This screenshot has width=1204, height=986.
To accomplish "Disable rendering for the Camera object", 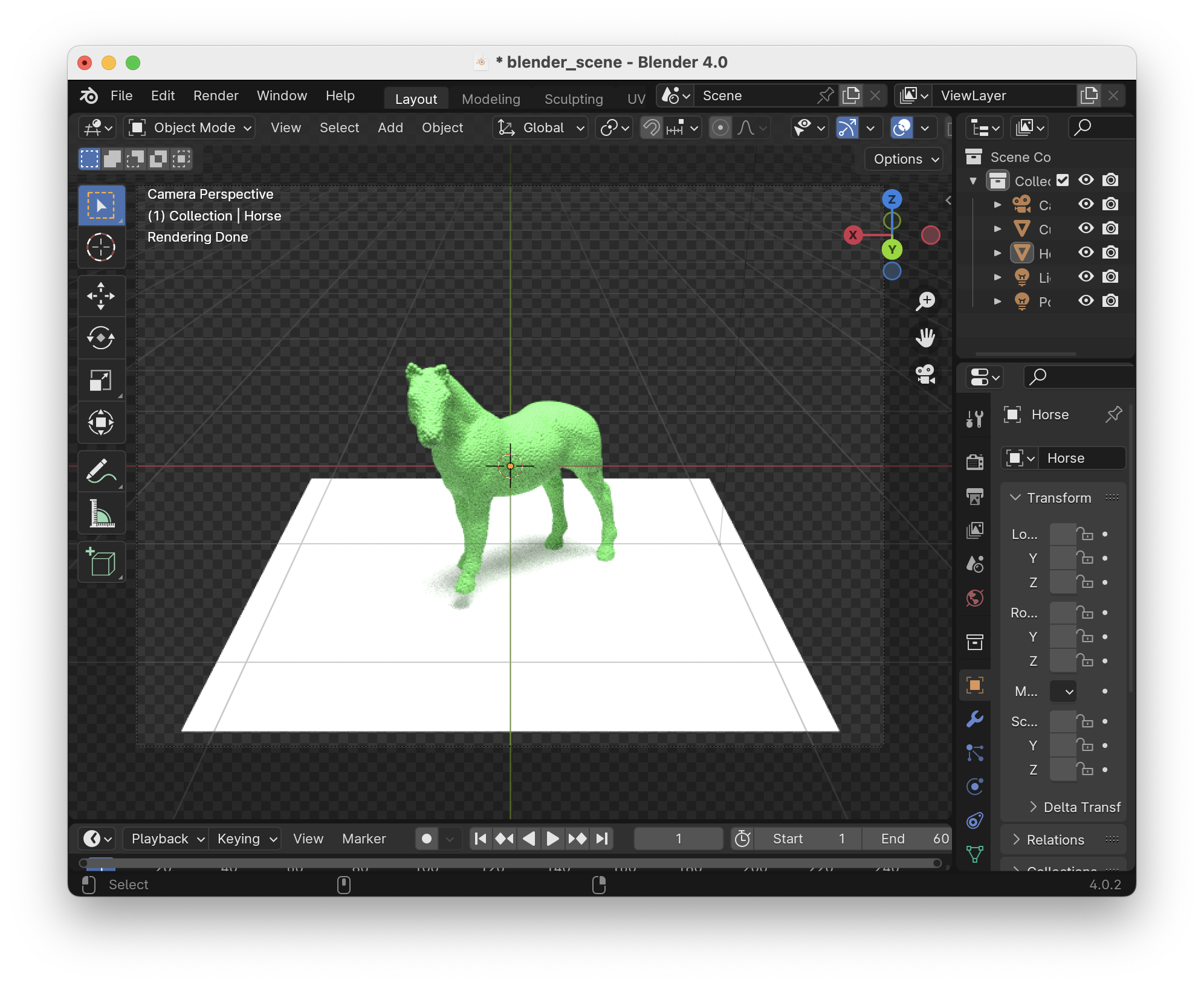I will pos(1110,204).
